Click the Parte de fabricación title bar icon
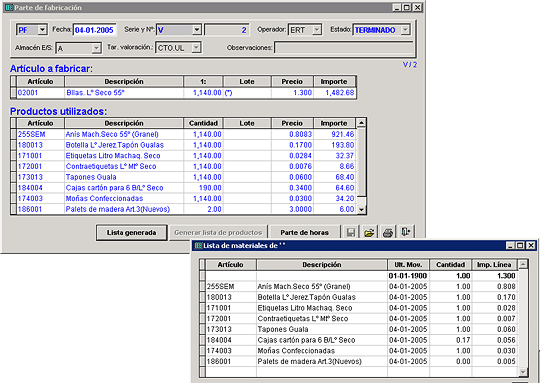 click(x=9, y=7)
